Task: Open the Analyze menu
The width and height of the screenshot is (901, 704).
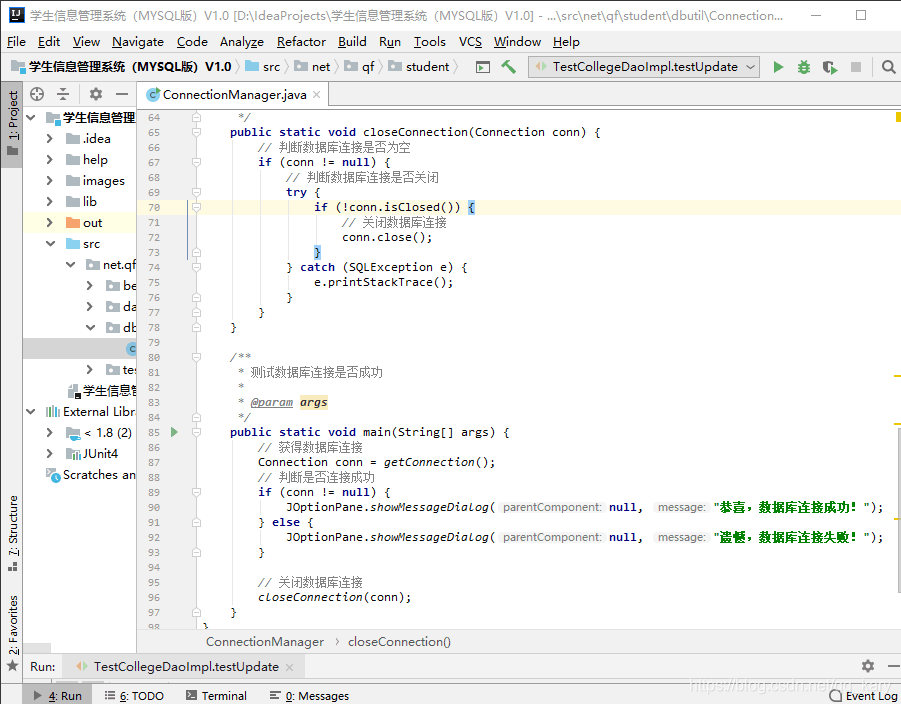Action: pos(241,42)
